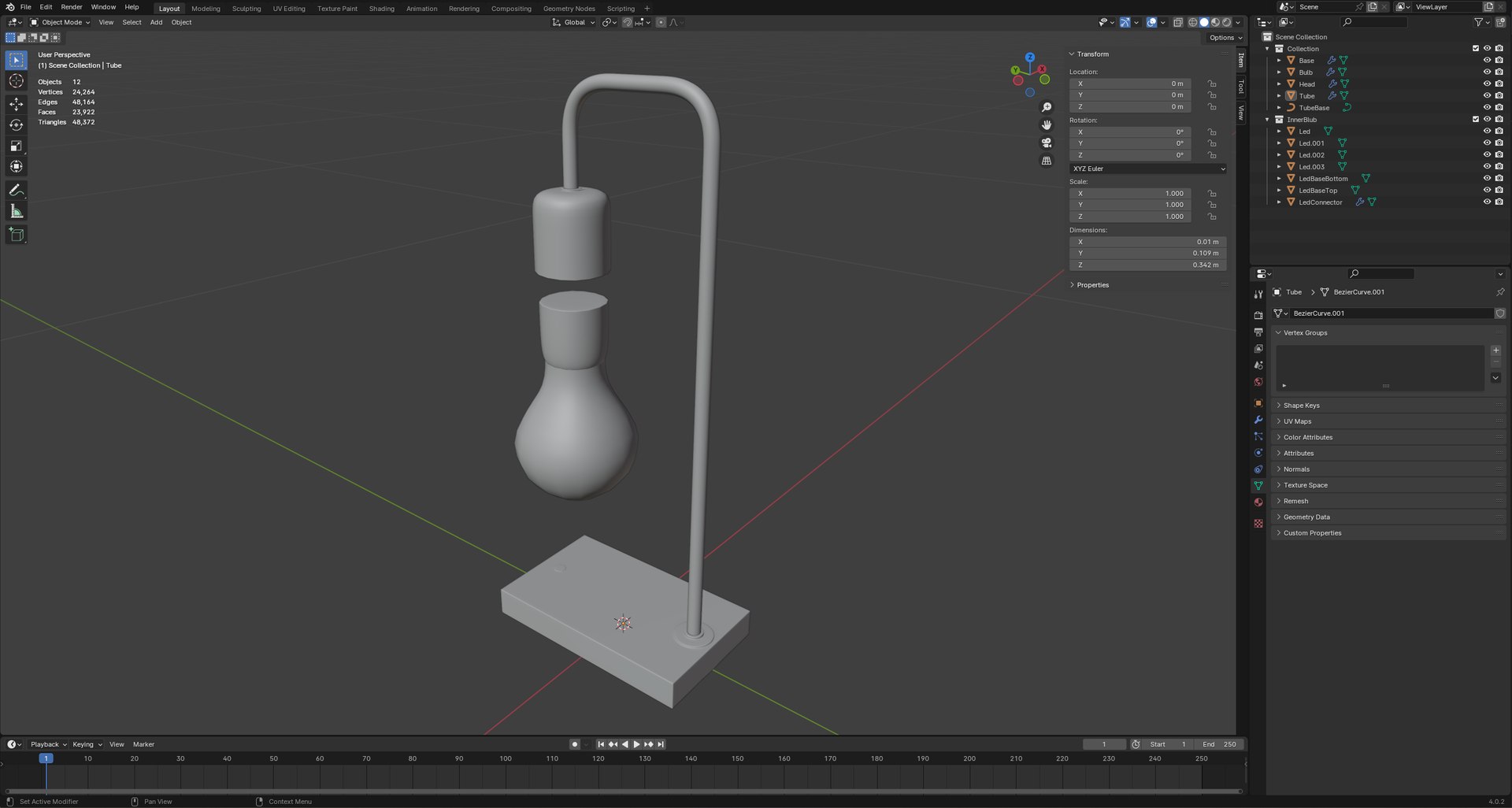Image resolution: width=1512 pixels, height=808 pixels.
Task: Select the Transform tool
Action: pos(16,166)
